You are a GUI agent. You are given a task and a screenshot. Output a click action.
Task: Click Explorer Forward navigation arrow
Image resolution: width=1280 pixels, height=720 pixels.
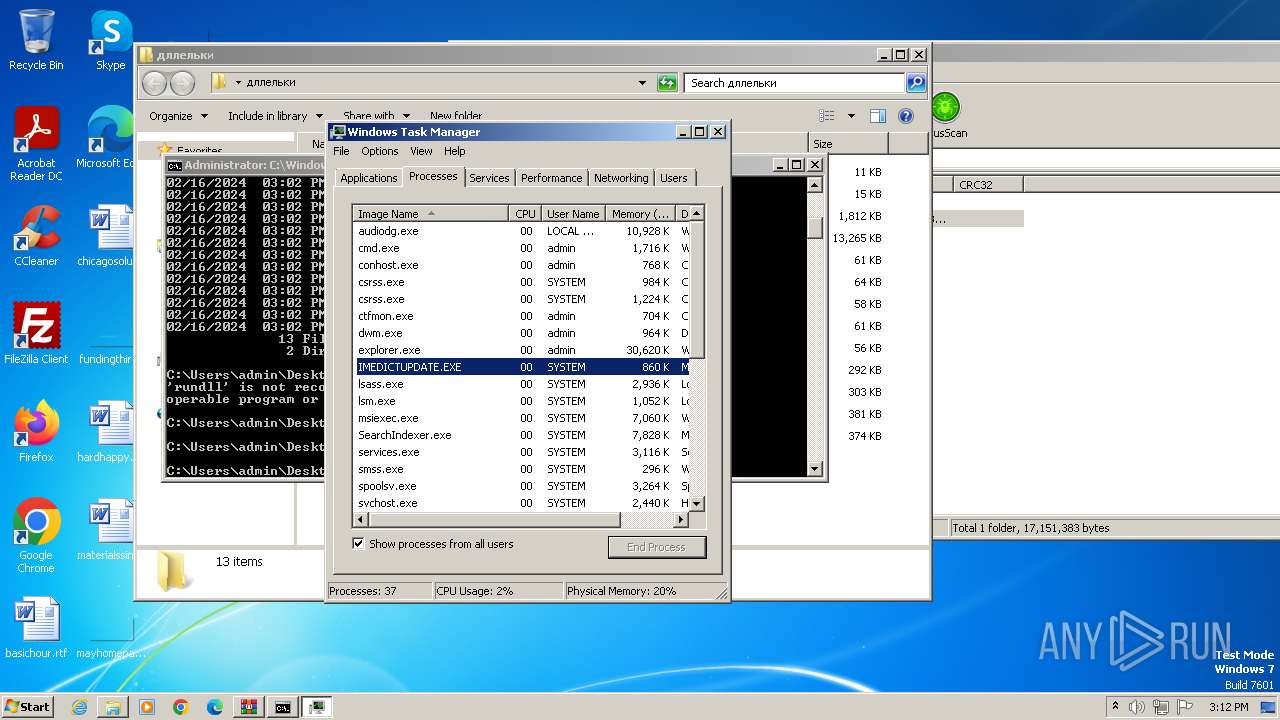coord(182,83)
